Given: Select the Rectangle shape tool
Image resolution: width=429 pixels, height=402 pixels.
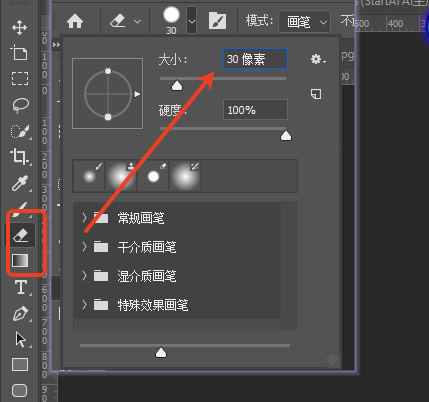Looking at the screenshot, I should [x=20, y=364].
